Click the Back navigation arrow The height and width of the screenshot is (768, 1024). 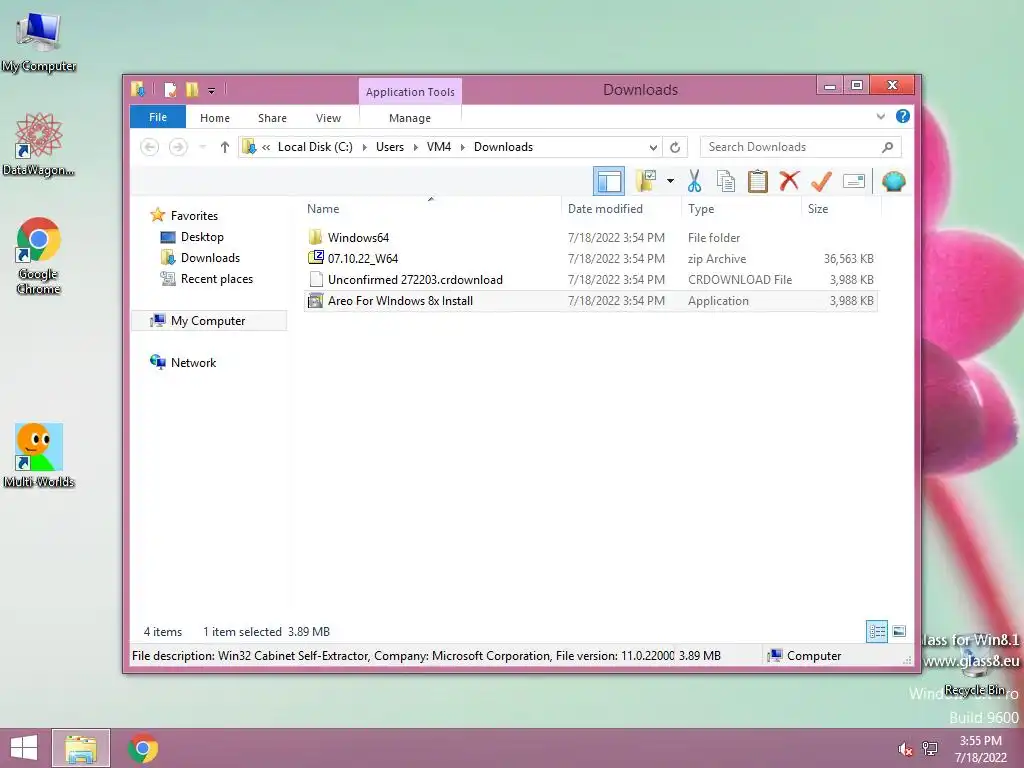click(x=150, y=147)
